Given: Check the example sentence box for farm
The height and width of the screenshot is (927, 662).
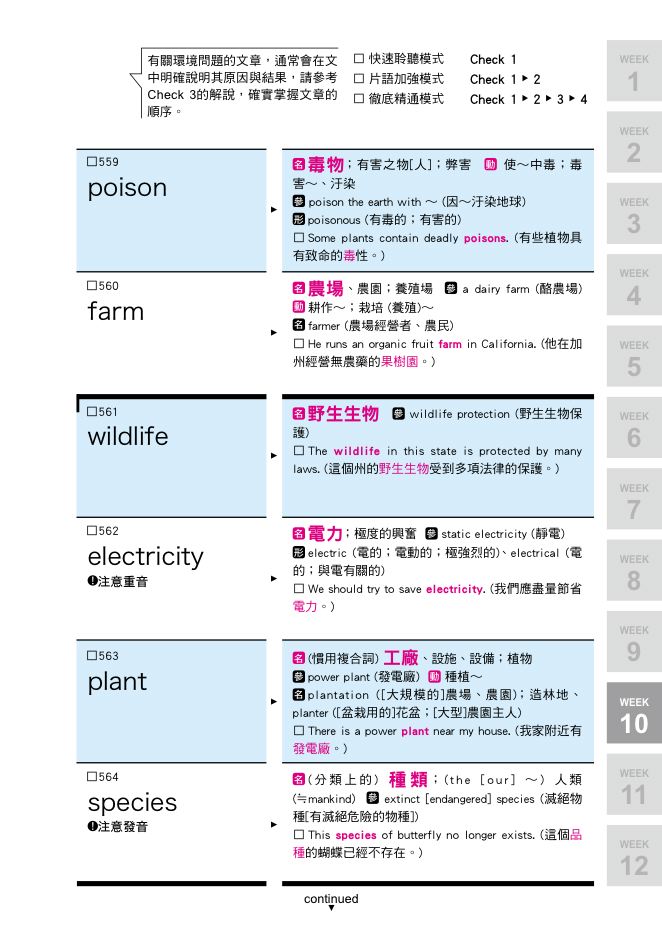Looking at the screenshot, I should [x=298, y=343].
